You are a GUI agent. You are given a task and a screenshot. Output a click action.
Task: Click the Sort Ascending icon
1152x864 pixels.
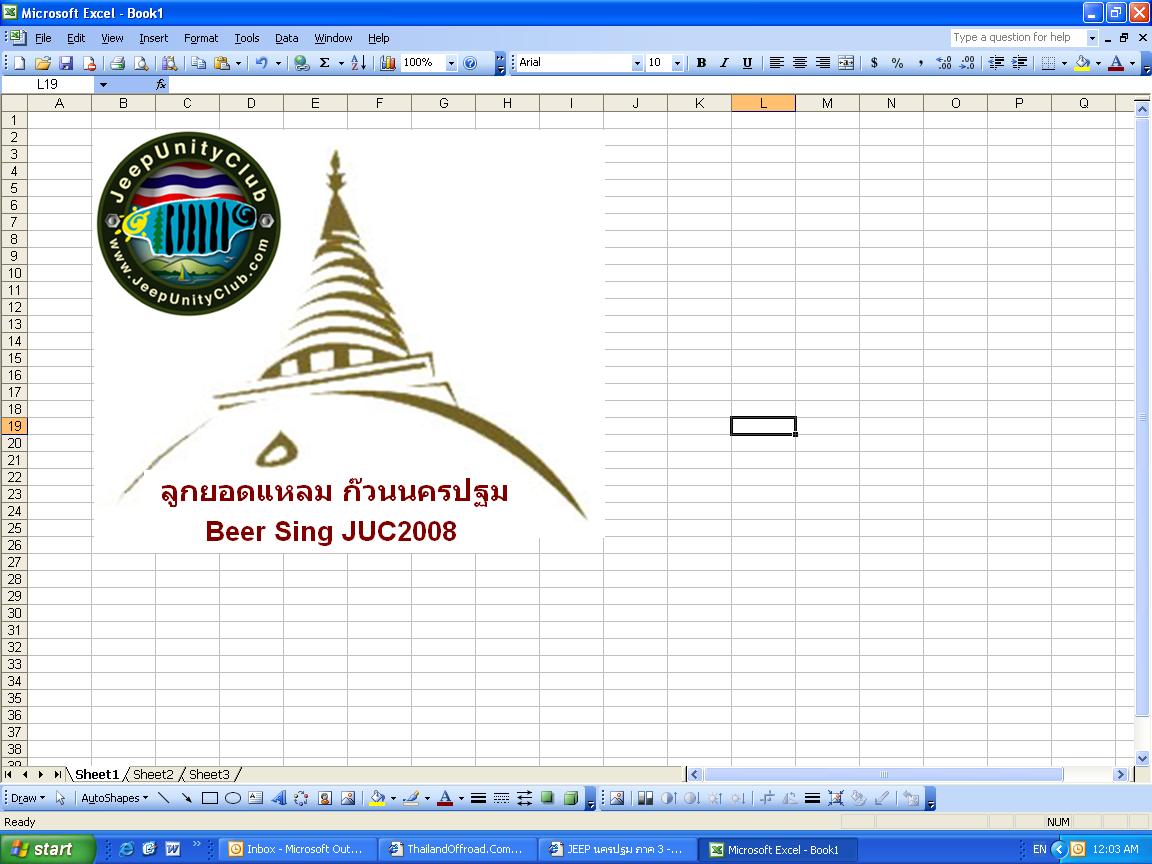(358, 63)
